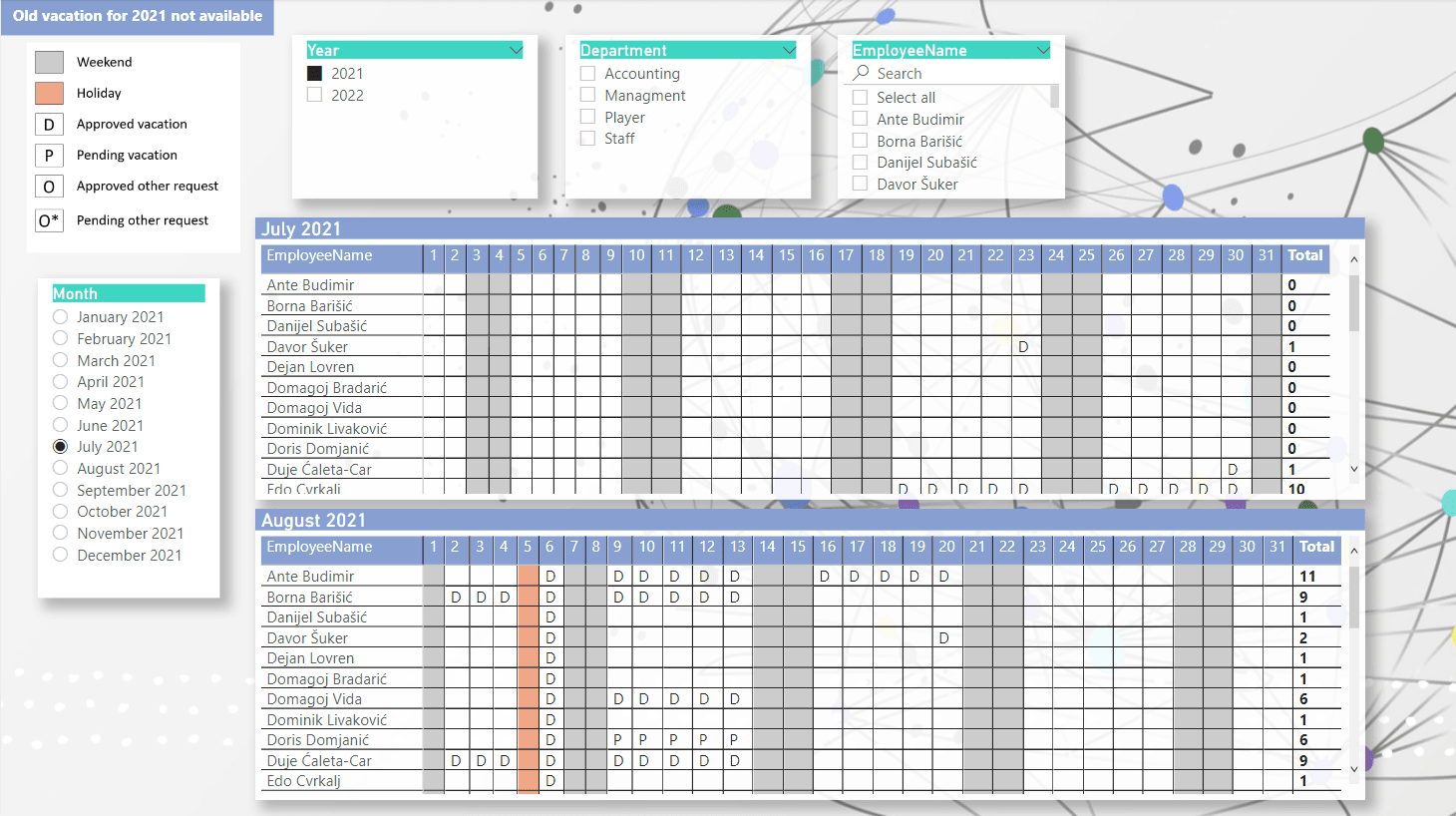Tick Danijel Subašić checkbox in slicer
Screen dimensions: 1456x816
pos(860,162)
